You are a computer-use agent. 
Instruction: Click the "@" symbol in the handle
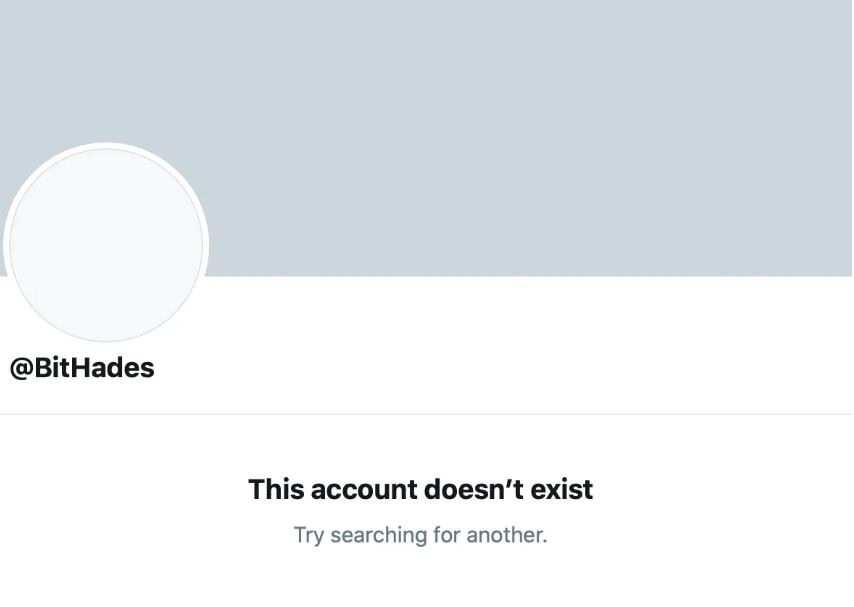21,368
